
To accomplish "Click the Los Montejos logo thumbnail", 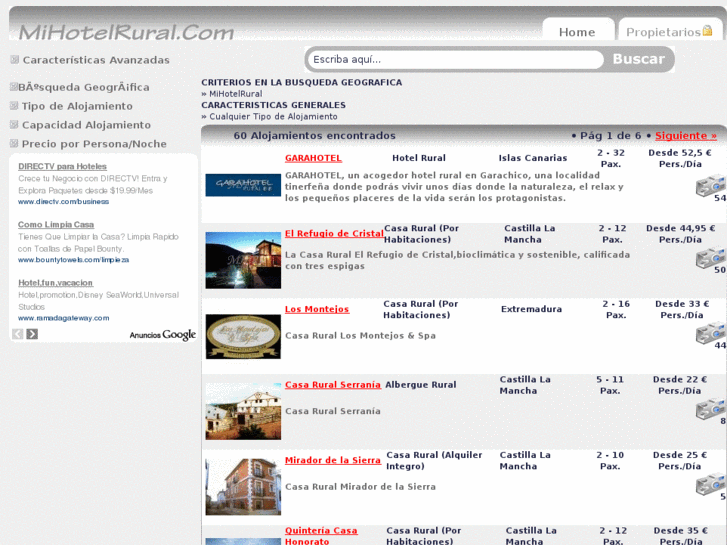I will point(243,336).
